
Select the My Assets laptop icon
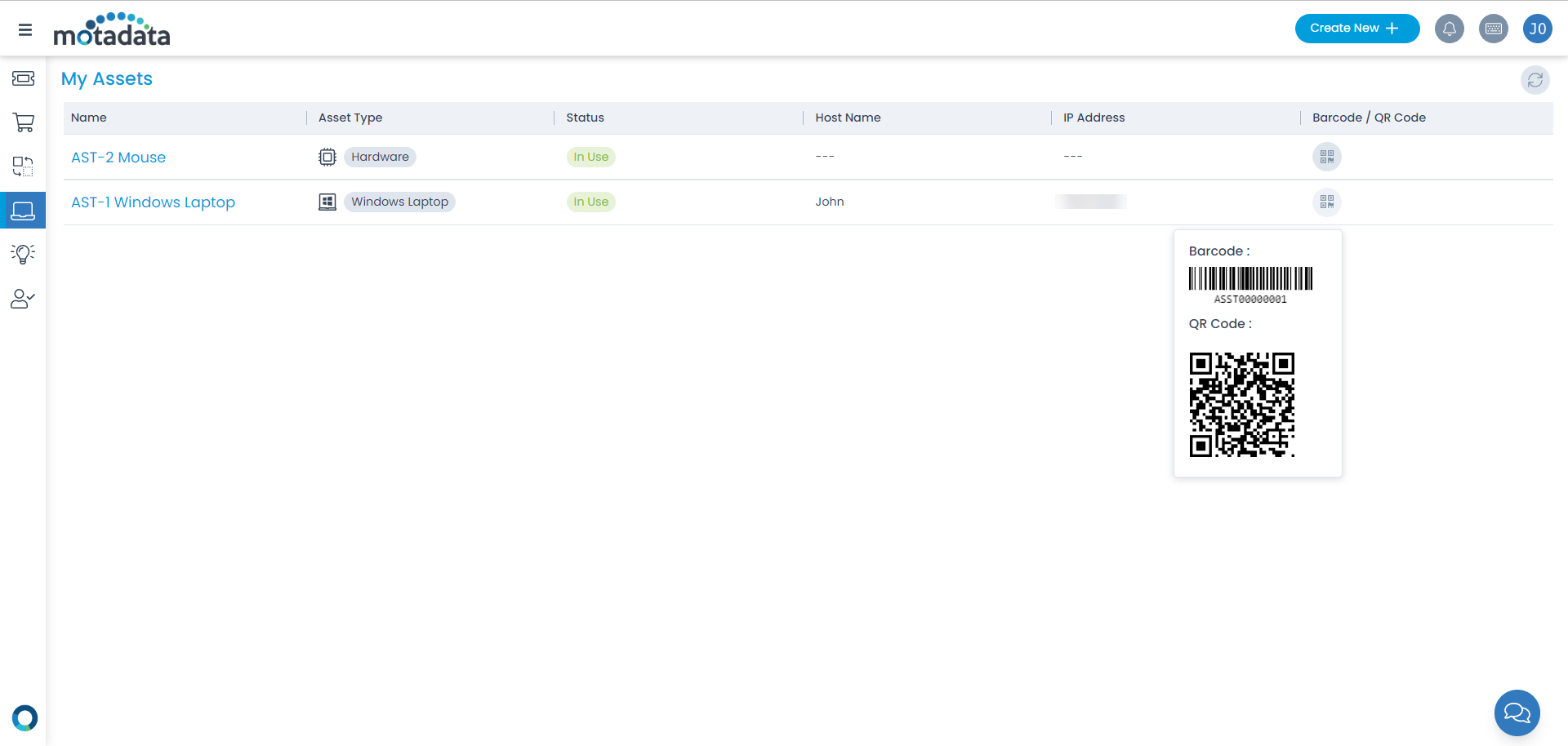pyautogui.click(x=23, y=211)
